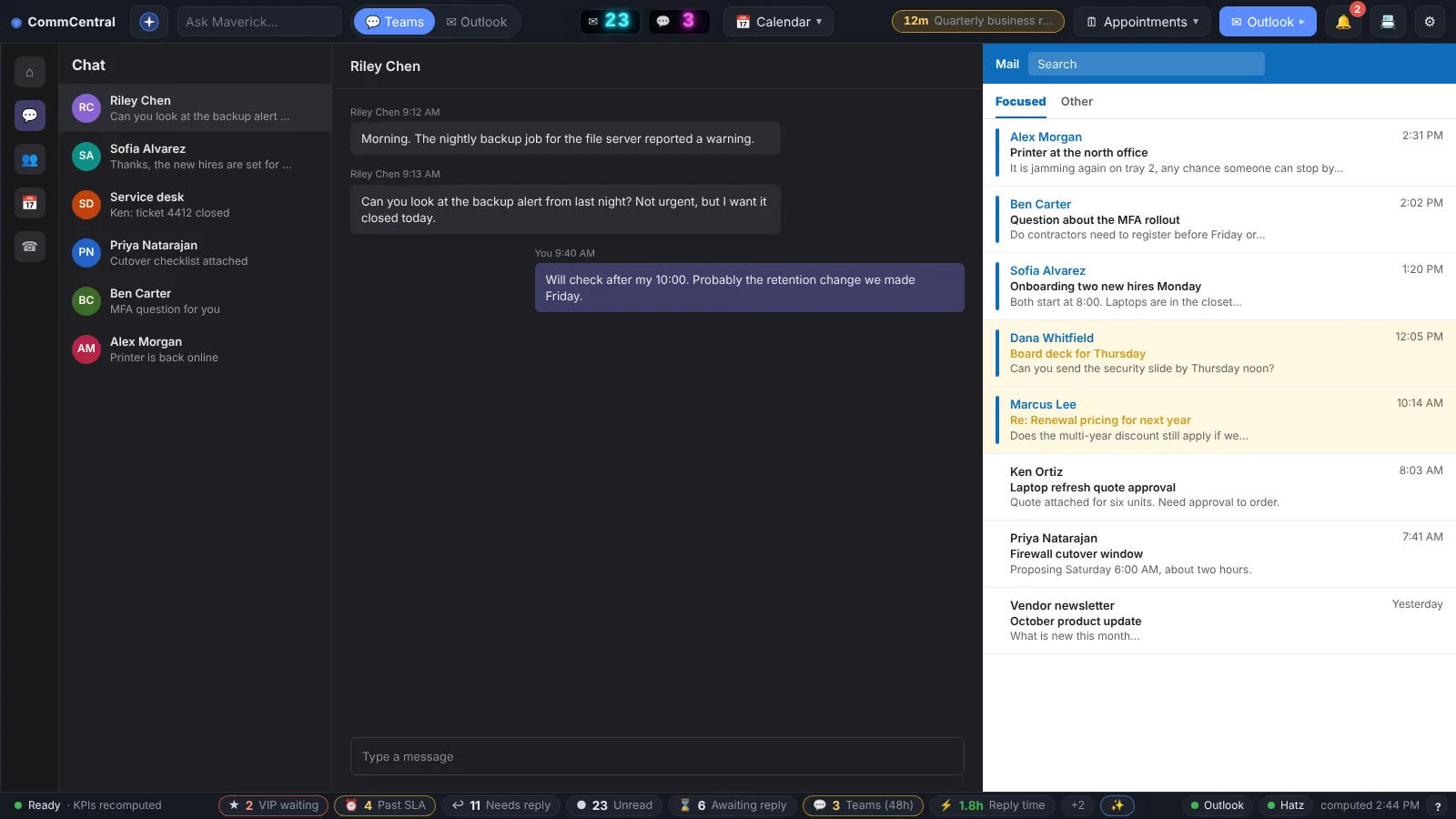Filter by 4 Past SLA chip
Viewport: 1456px width, 819px height.
[385, 805]
